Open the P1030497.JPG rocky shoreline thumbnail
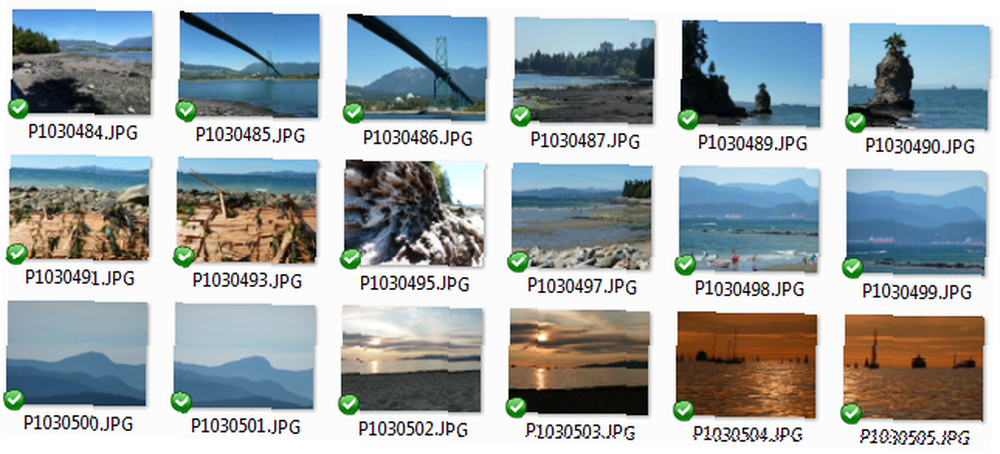The height and width of the screenshot is (454, 1000). (581, 216)
